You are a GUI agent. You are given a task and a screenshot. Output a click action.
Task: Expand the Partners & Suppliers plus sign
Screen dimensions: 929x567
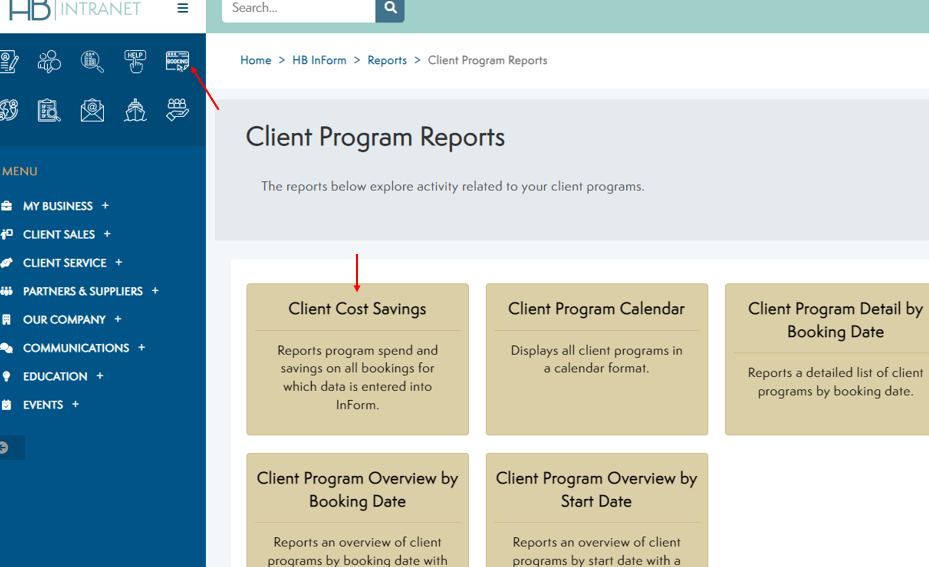155,291
